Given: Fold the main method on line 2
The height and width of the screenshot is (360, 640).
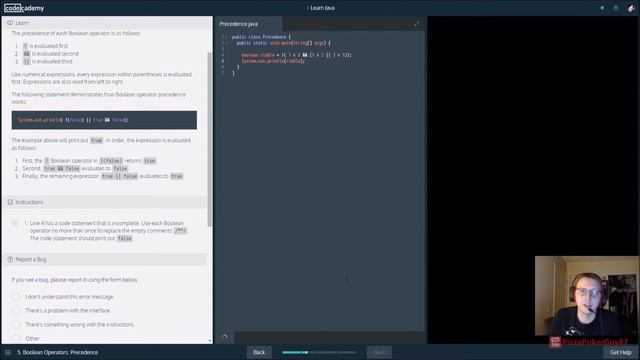Looking at the screenshot, I should tap(227, 43).
